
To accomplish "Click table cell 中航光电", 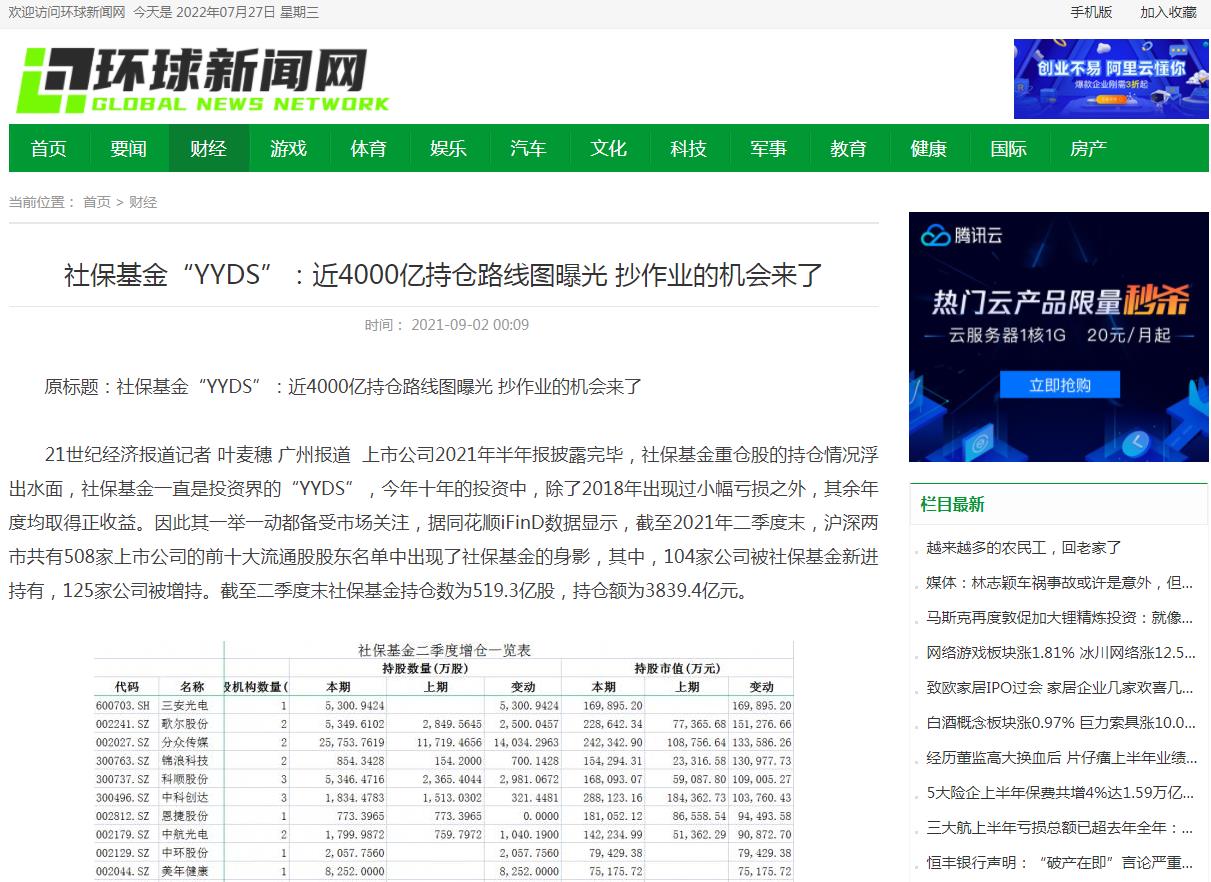I will point(184,834).
